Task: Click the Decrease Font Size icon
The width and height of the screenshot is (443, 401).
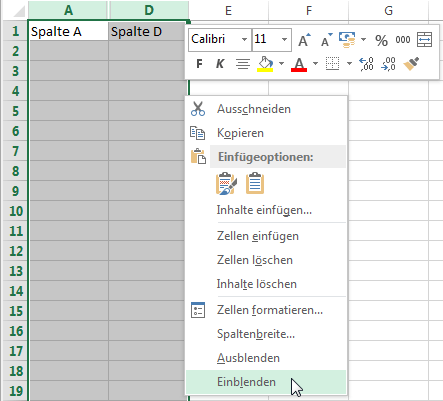Action: pos(326,40)
